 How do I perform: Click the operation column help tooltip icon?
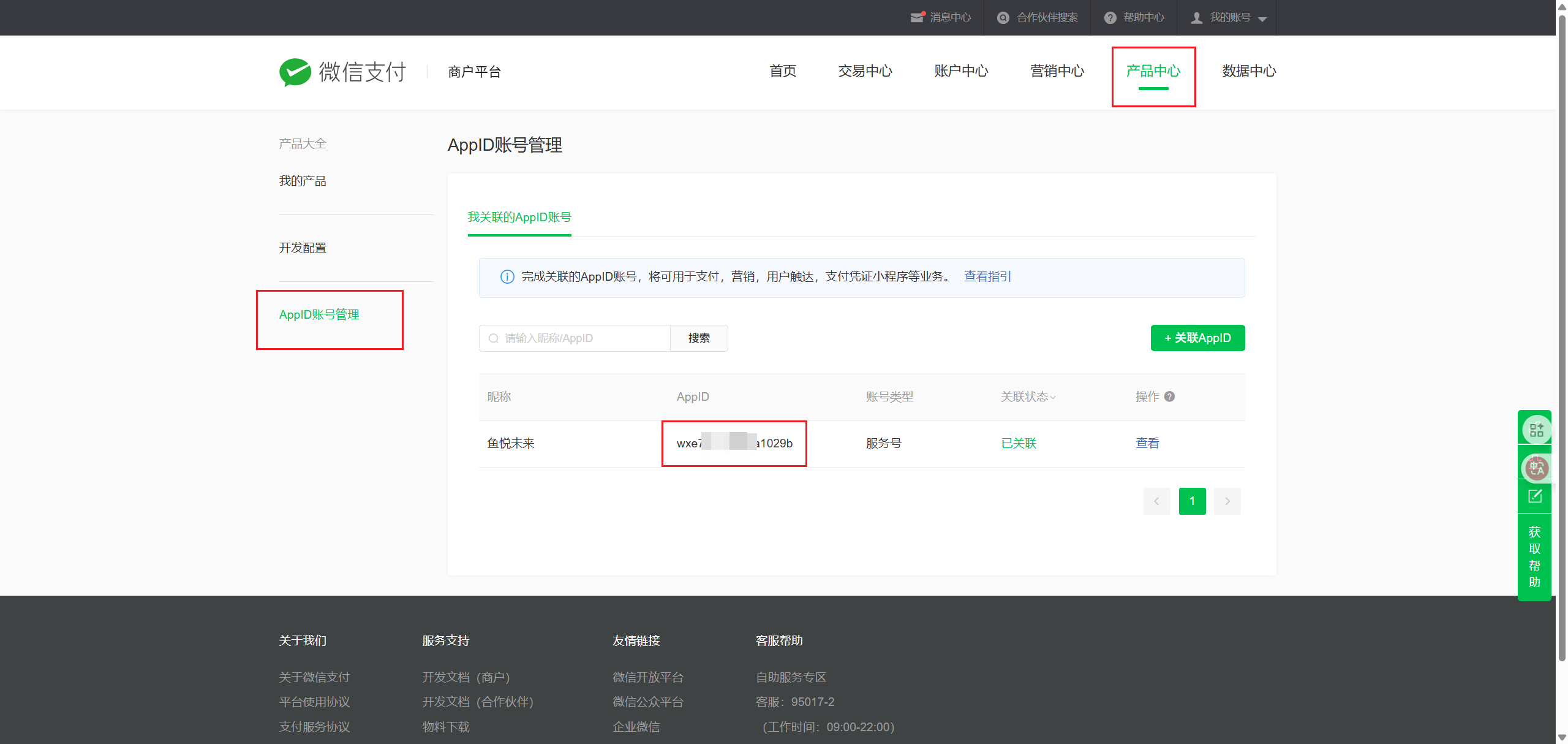[1169, 397]
